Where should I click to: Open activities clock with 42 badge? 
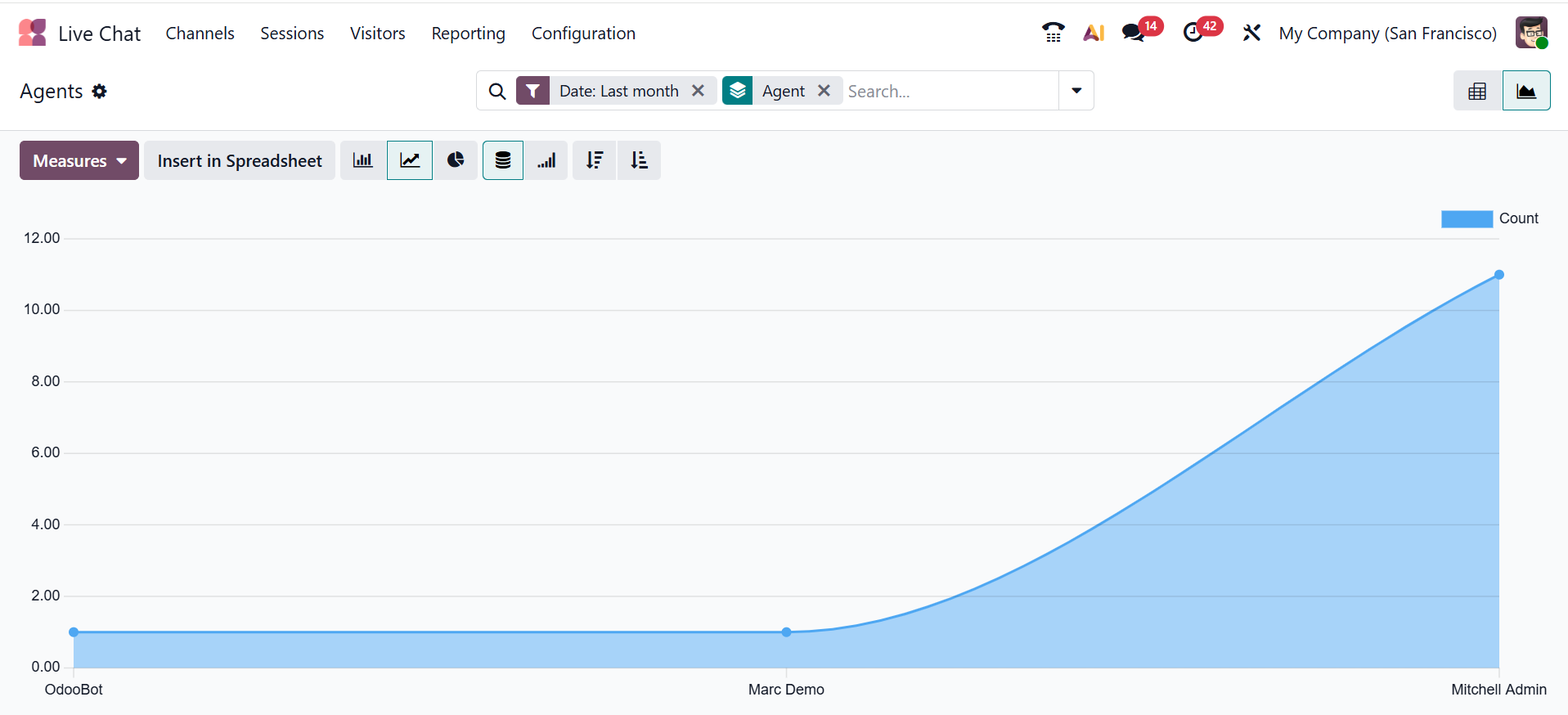1193,33
